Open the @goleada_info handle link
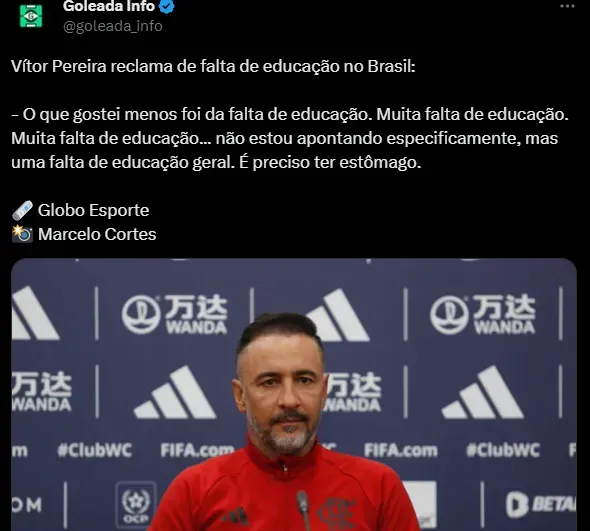This screenshot has width=590, height=531. tap(113, 26)
